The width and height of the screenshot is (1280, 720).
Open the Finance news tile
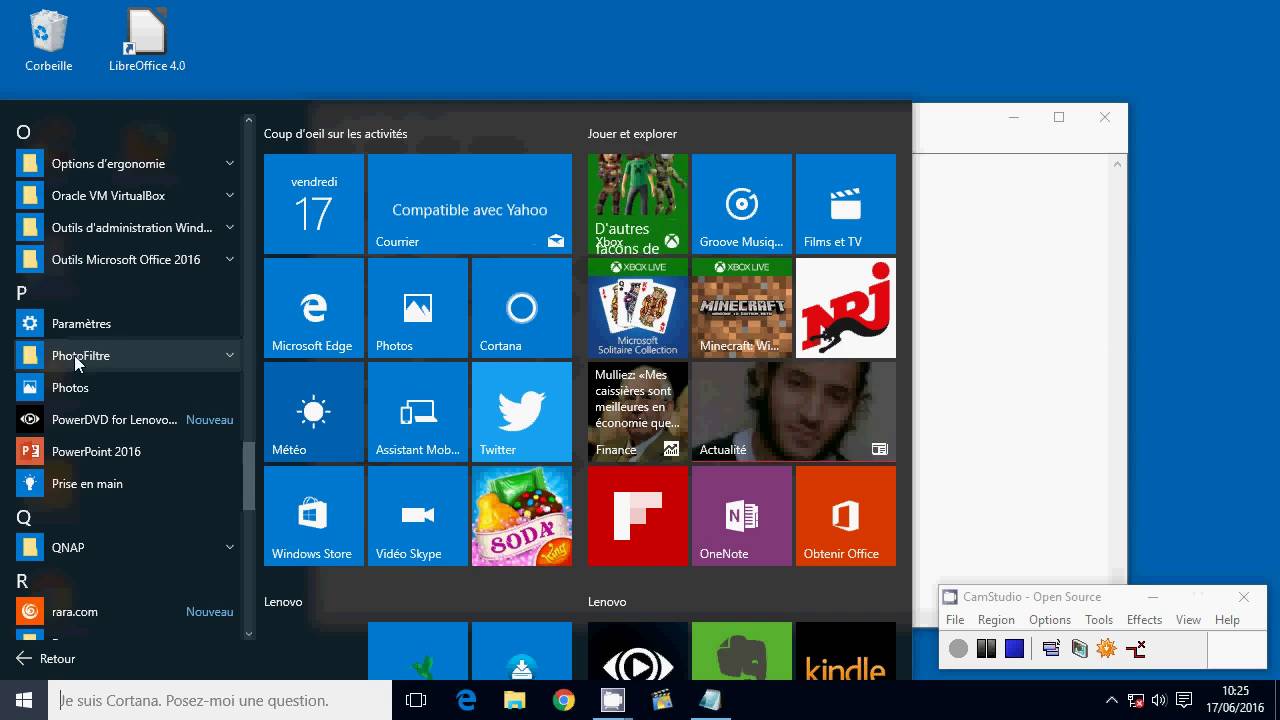click(638, 412)
